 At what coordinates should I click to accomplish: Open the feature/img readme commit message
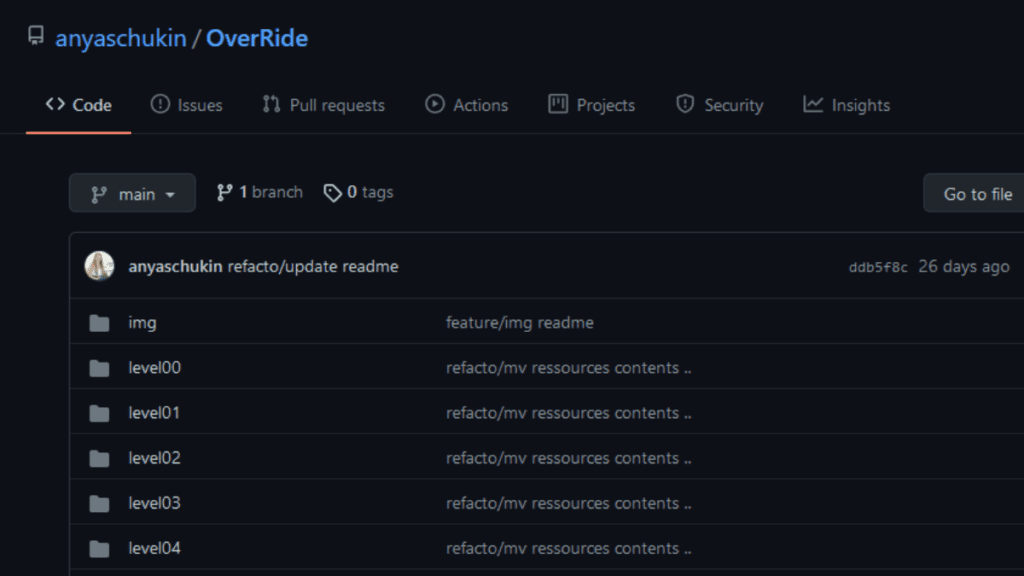coord(520,323)
